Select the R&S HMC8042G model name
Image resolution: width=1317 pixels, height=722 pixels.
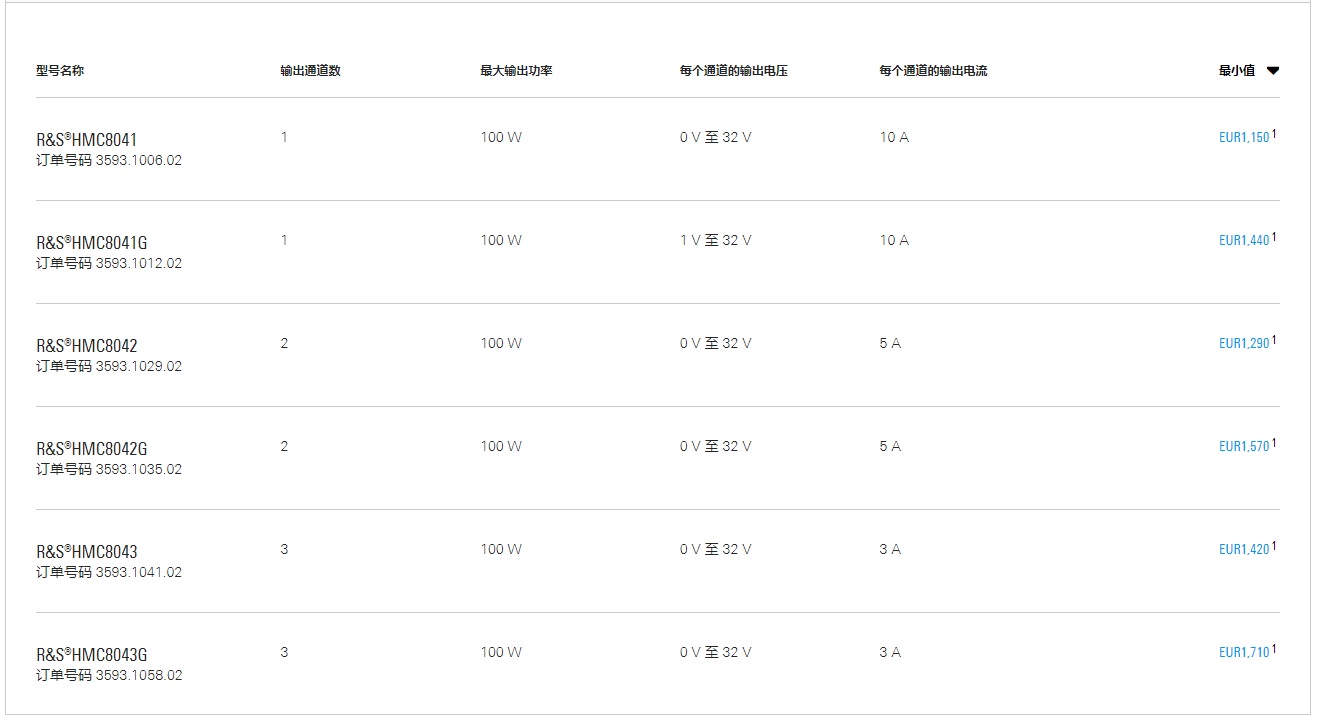point(92,449)
